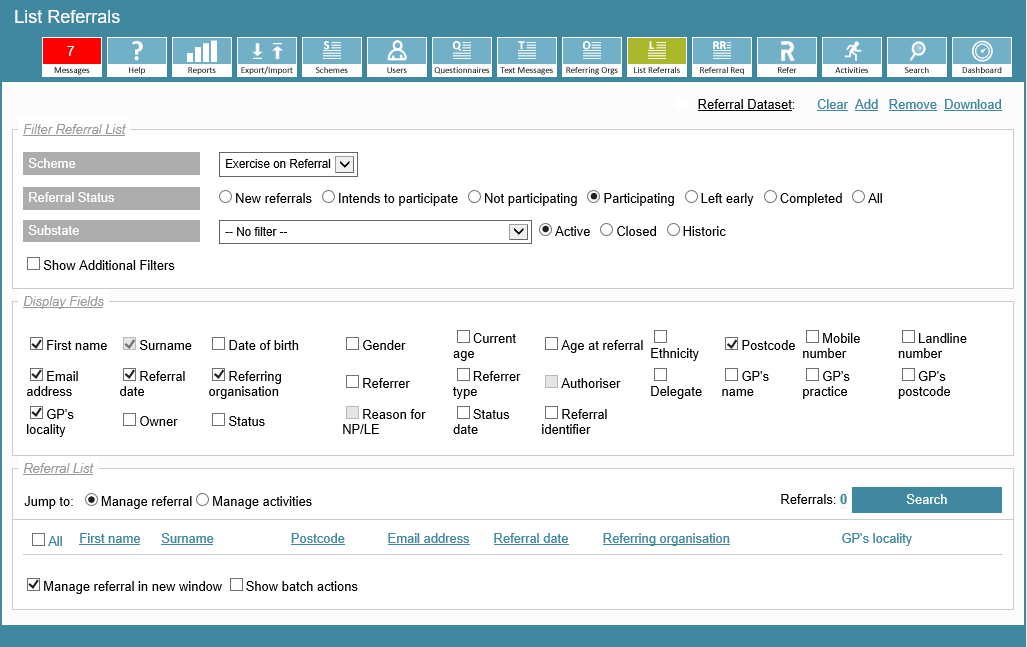Tick the Referrer type checkbox
This screenshot has width=1027, height=647.
pos(463,375)
